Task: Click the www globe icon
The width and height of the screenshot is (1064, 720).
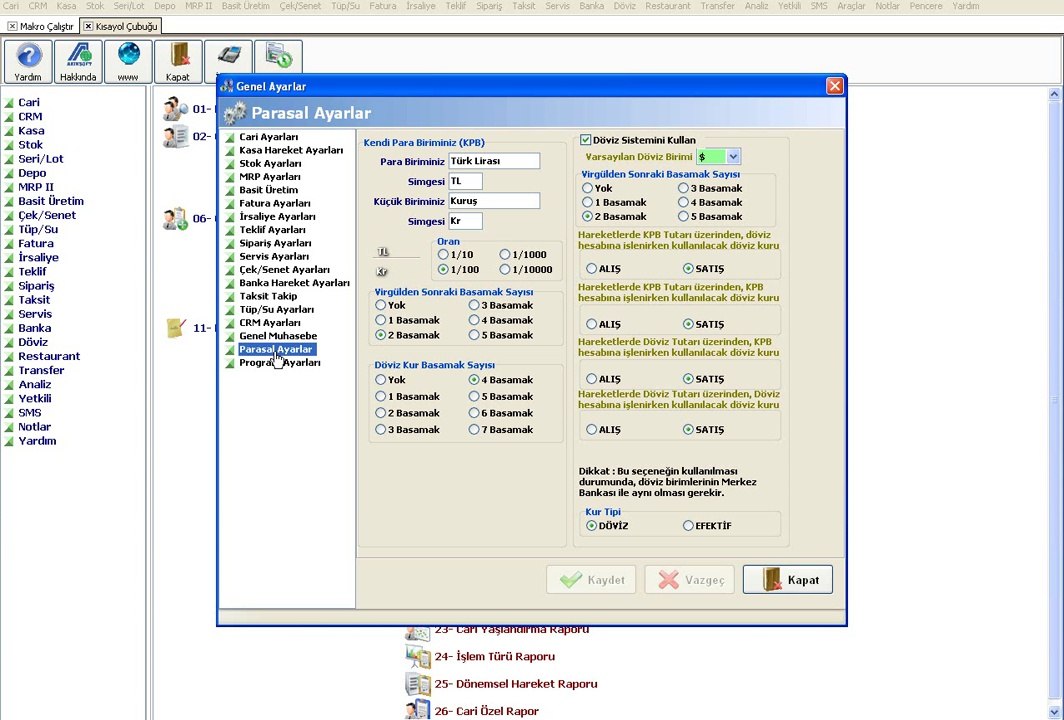Action: tap(128, 61)
